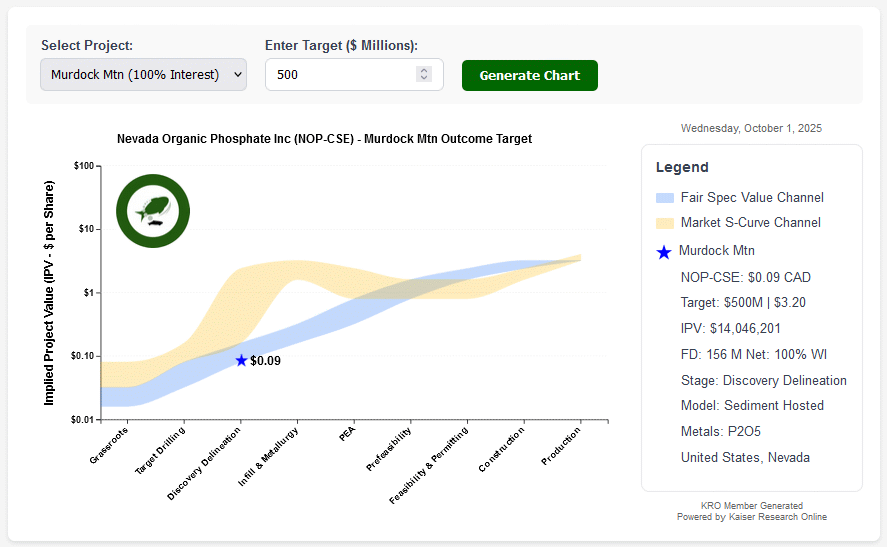Click the Murdock Mtn legend label
Viewport: 887px width, 547px height.
[717, 251]
